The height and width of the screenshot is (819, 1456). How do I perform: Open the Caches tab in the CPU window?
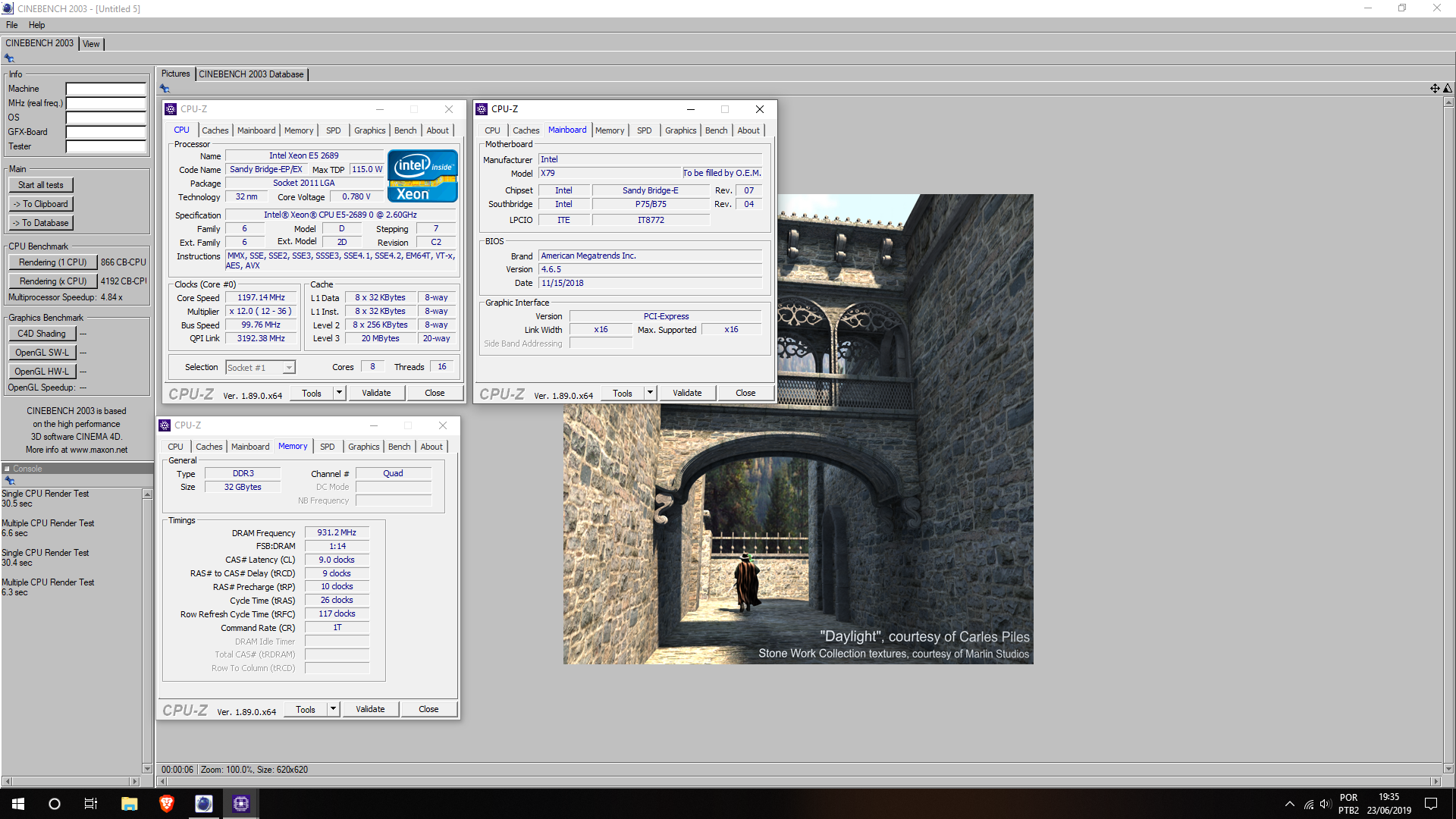[215, 130]
